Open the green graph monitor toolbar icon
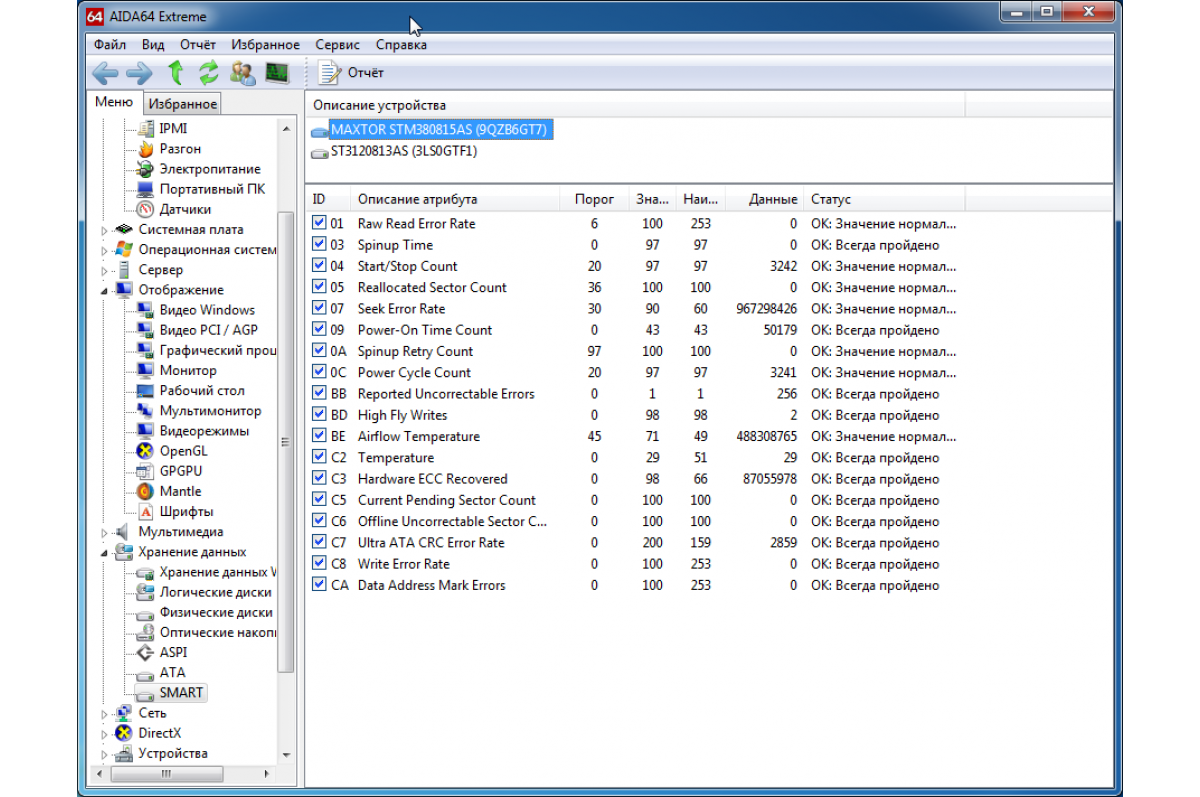 [x=276, y=72]
